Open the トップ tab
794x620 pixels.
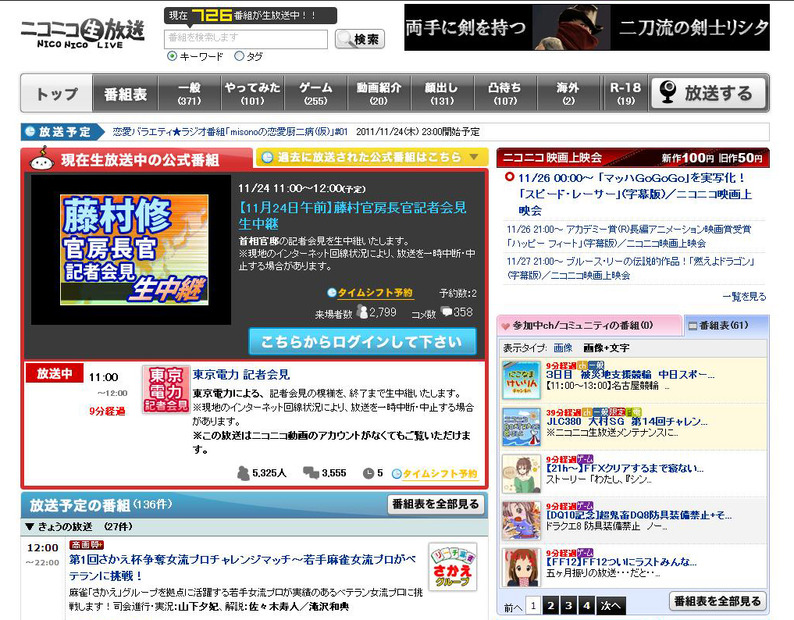[x=57, y=93]
